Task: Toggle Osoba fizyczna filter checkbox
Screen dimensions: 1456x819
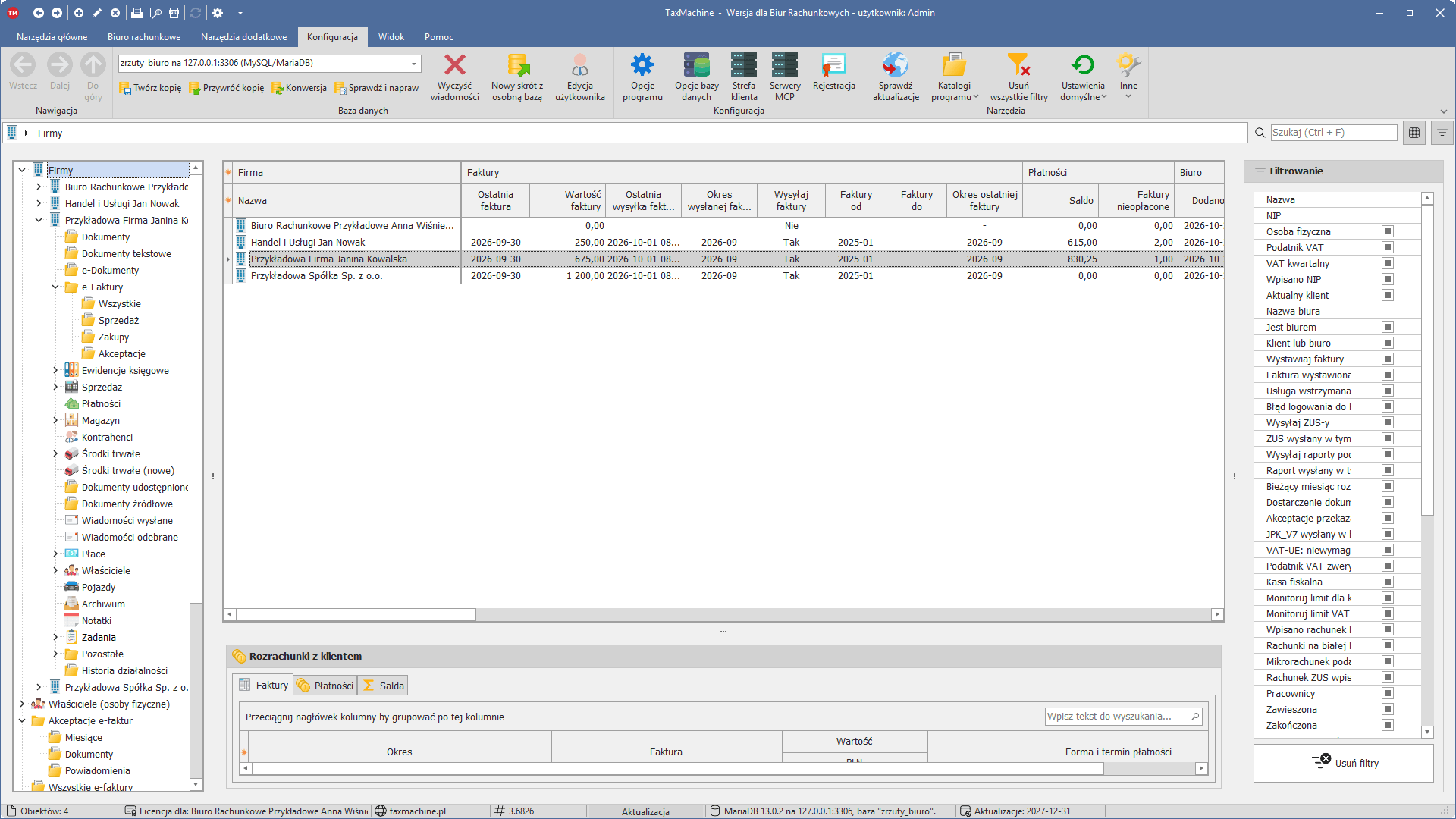Action: [1388, 231]
